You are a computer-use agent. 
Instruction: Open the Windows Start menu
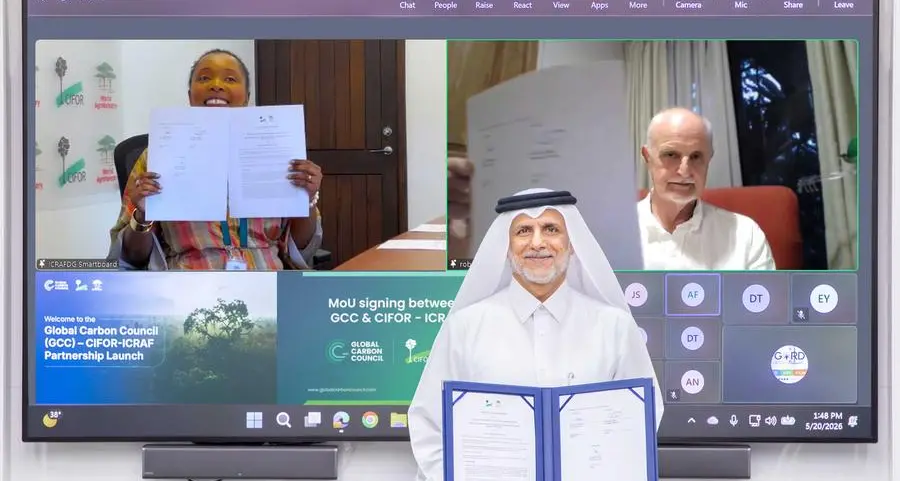[254, 420]
